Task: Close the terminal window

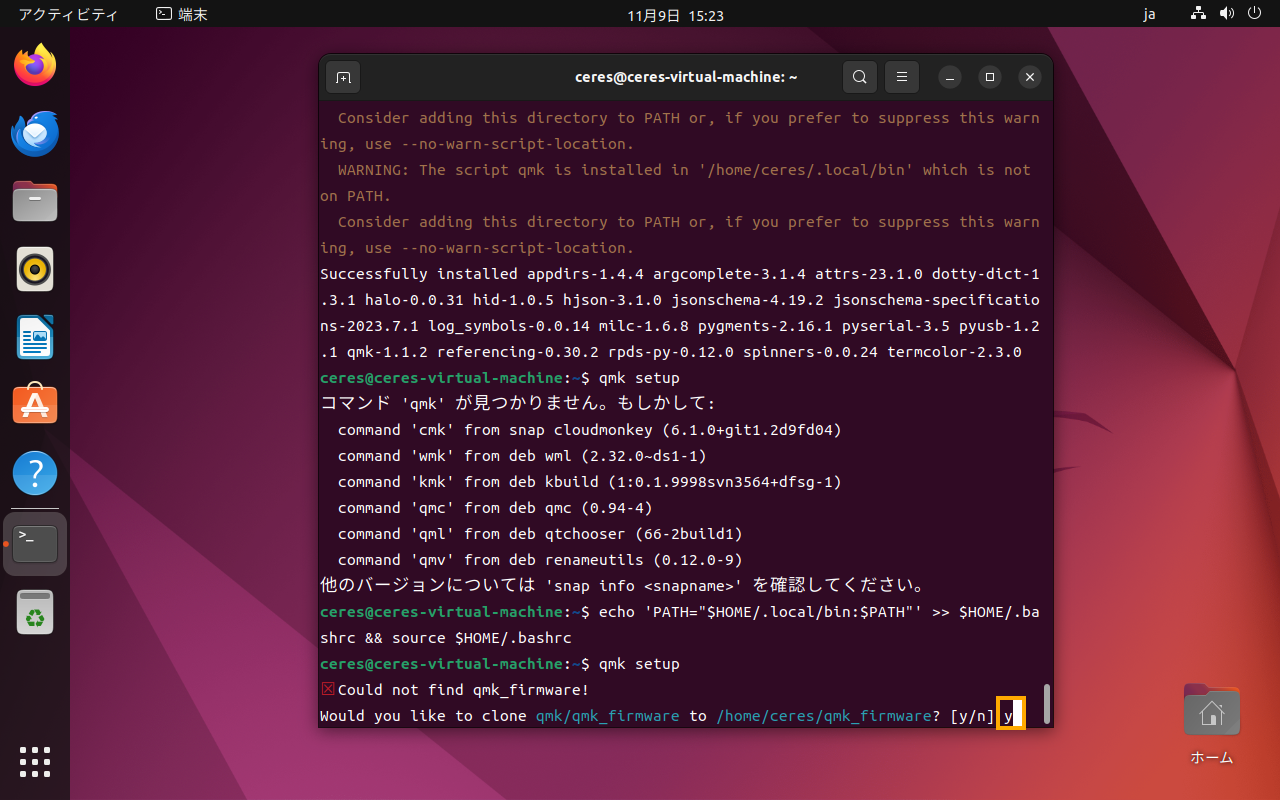Action: 1029,77
